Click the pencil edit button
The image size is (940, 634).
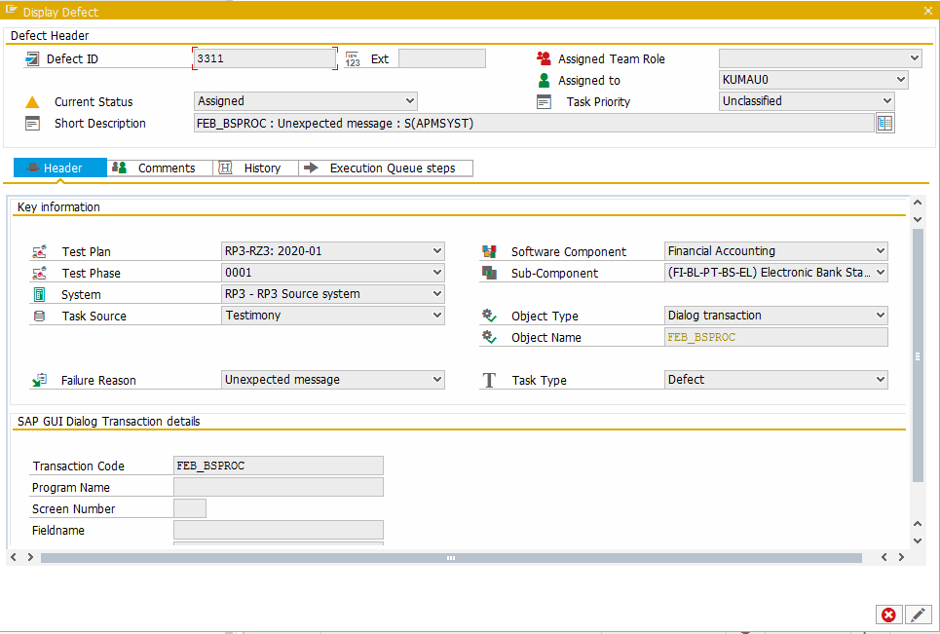[918, 615]
